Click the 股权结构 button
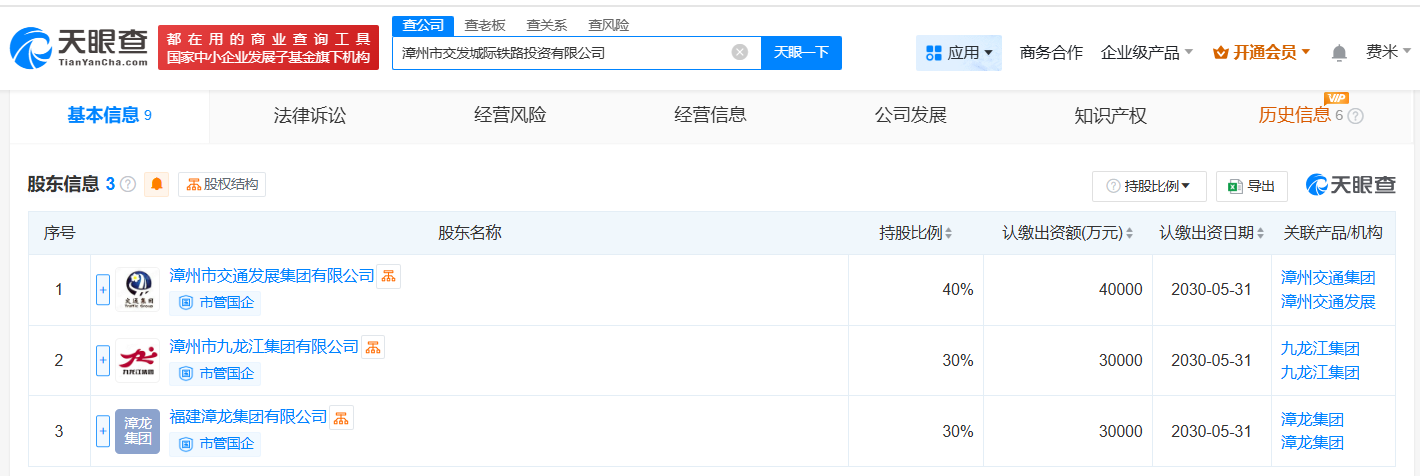The width and height of the screenshot is (1420, 476). pos(222,184)
